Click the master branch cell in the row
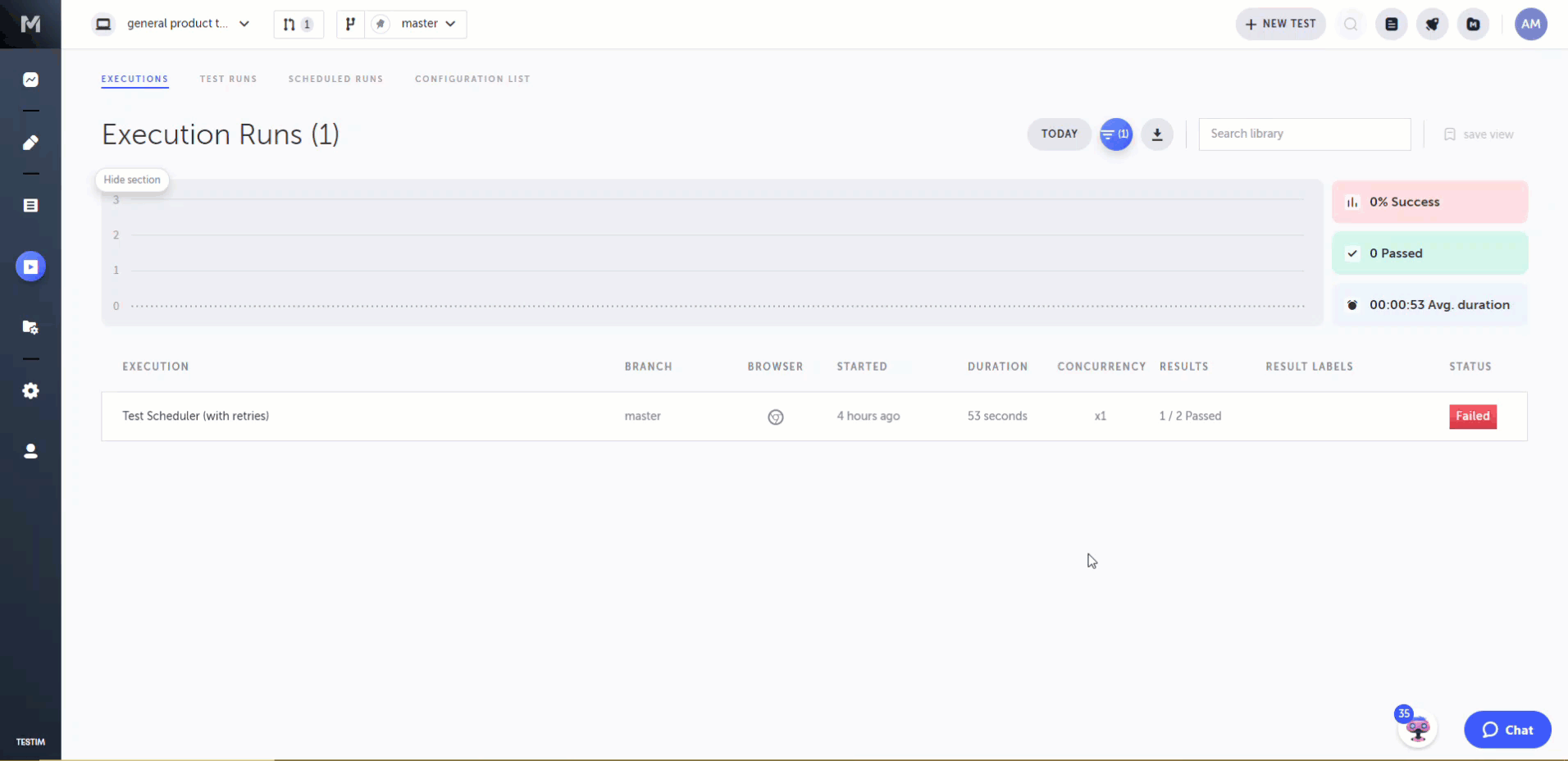Image resolution: width=1568 pixels, height=761 pixels. tap(642, 416)
